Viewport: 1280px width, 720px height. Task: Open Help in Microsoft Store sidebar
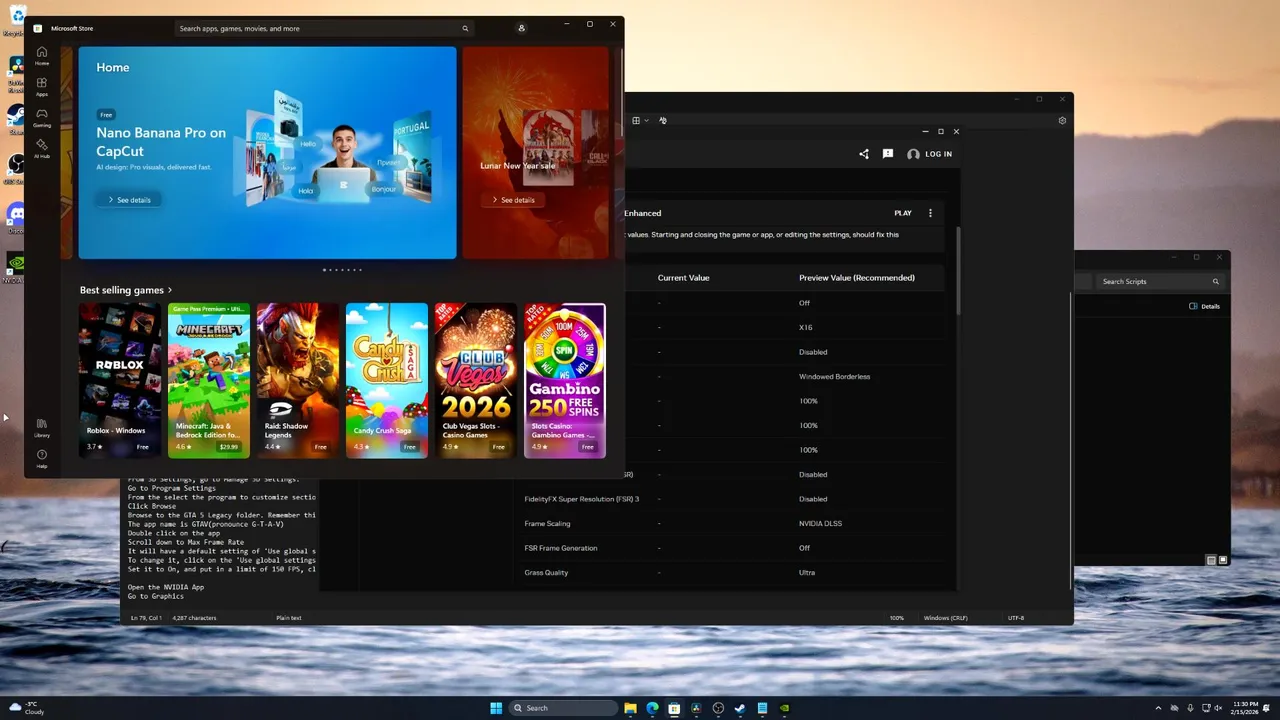pyautogui.click(x=42, y=458)
